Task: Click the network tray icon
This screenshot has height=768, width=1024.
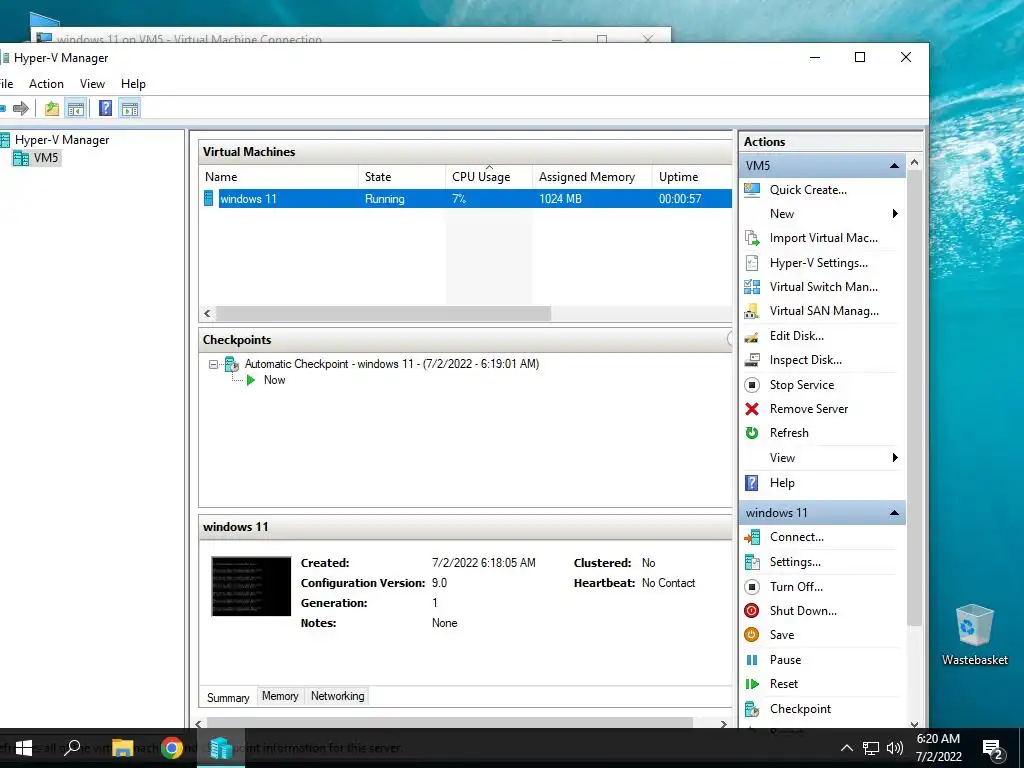Action: (871, 748)
